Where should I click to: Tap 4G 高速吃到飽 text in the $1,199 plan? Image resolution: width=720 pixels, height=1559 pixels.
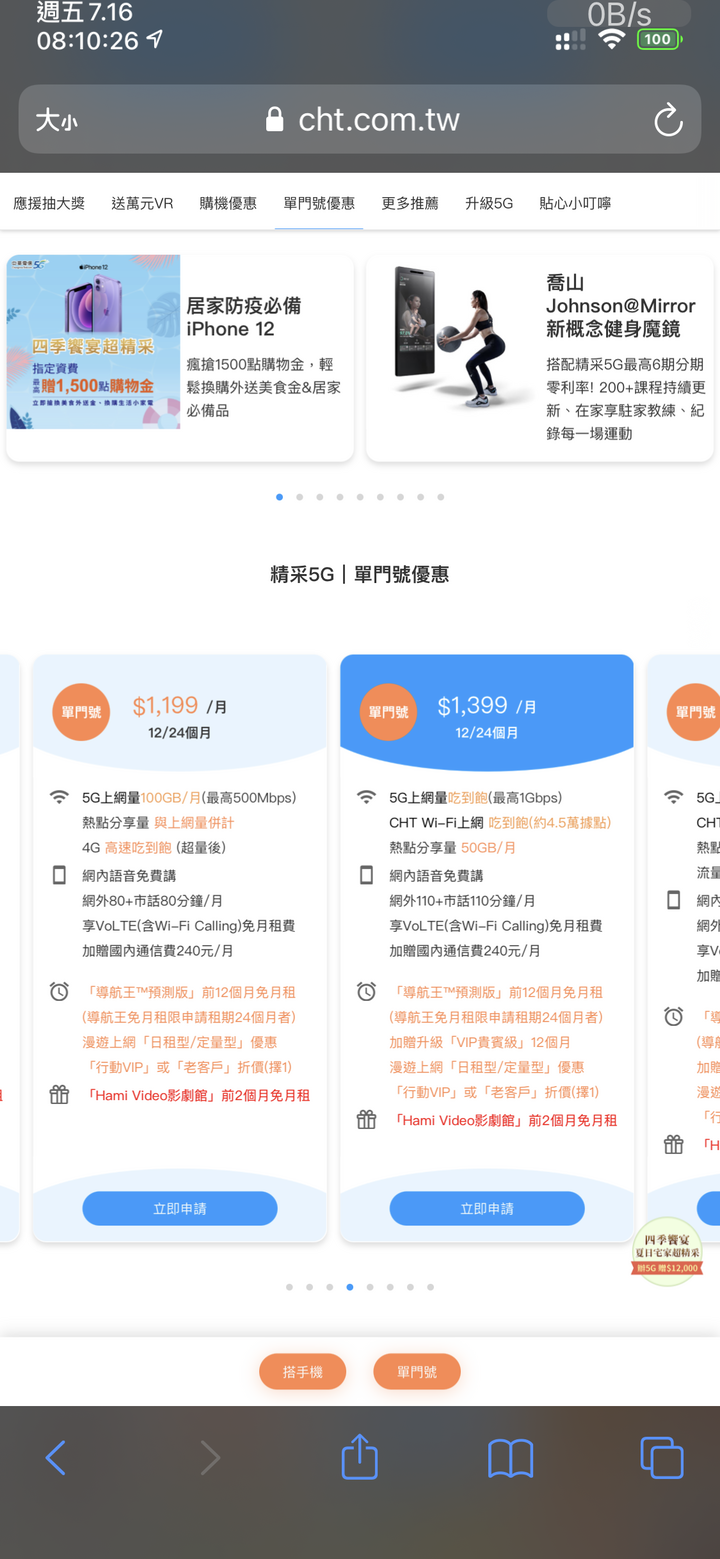154,847
